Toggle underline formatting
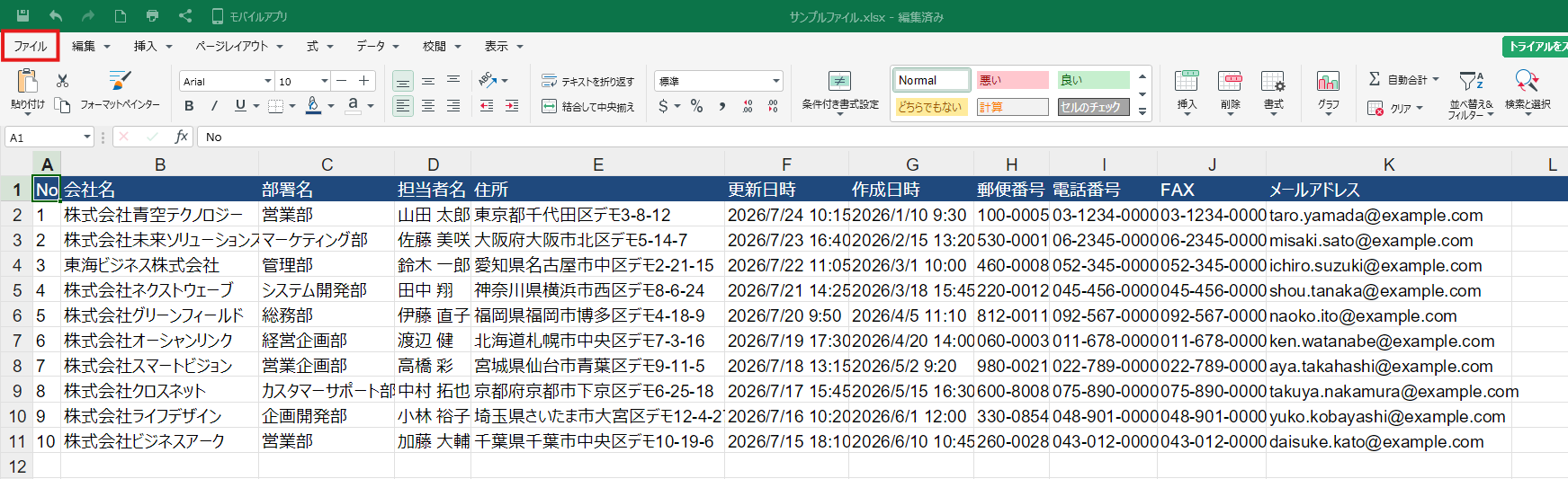Image resolution: width=1568 pixels, height=479 pixels. tap(240, 105)
